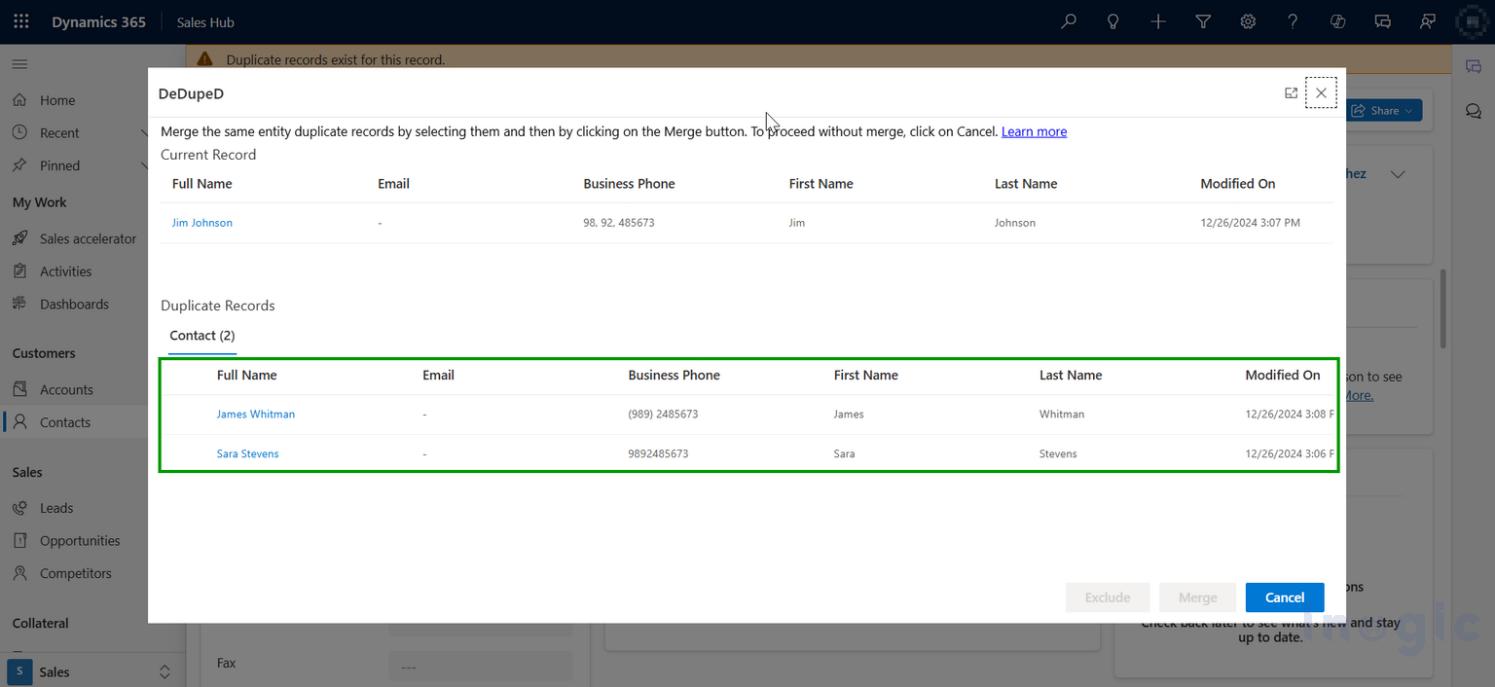The width and height of the screenshot is (1495, 687).
Task: Click the search magnifier icon in header
Action: 1068,21
